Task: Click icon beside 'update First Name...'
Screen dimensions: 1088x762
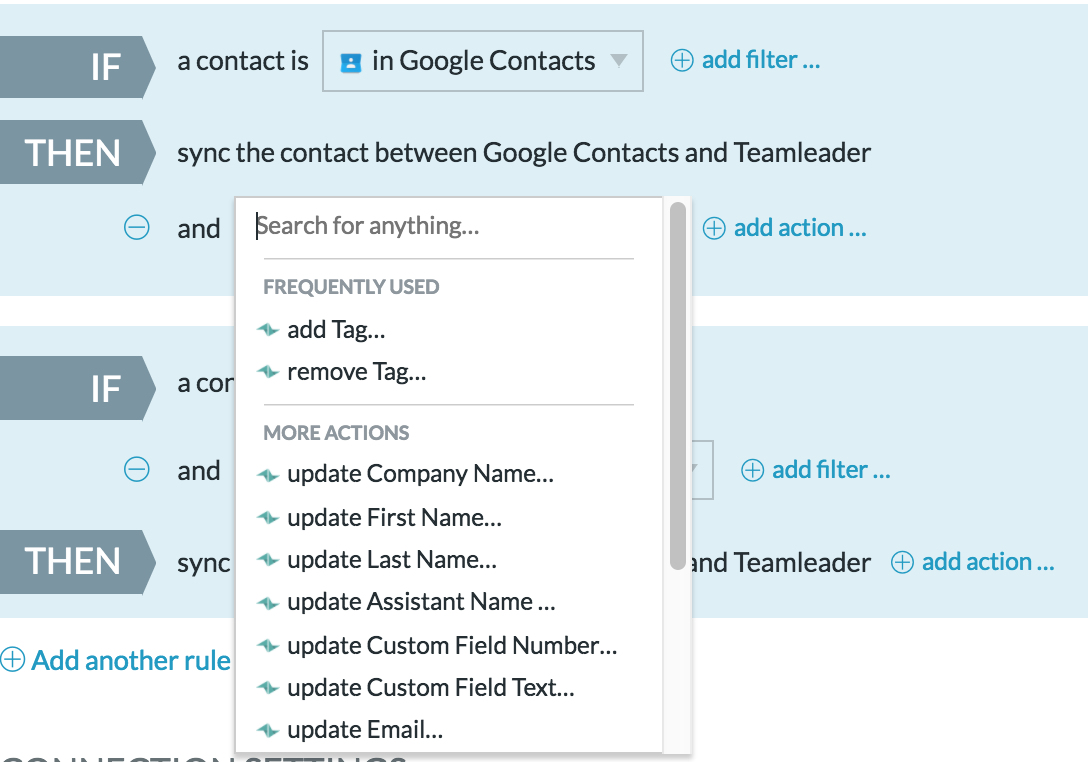Action: click(268, 518)
